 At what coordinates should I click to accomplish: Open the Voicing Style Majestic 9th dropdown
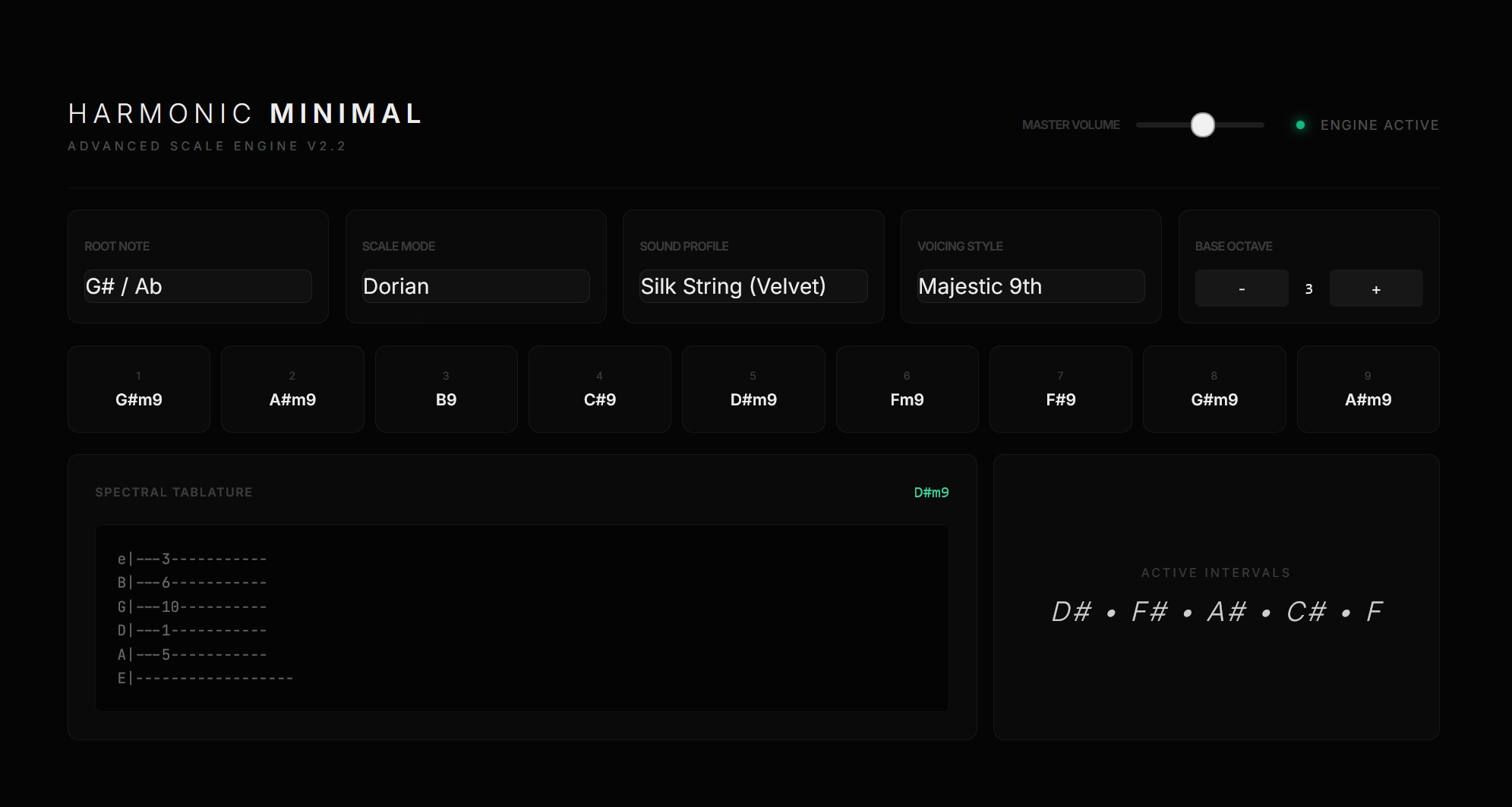[1031, 286]
